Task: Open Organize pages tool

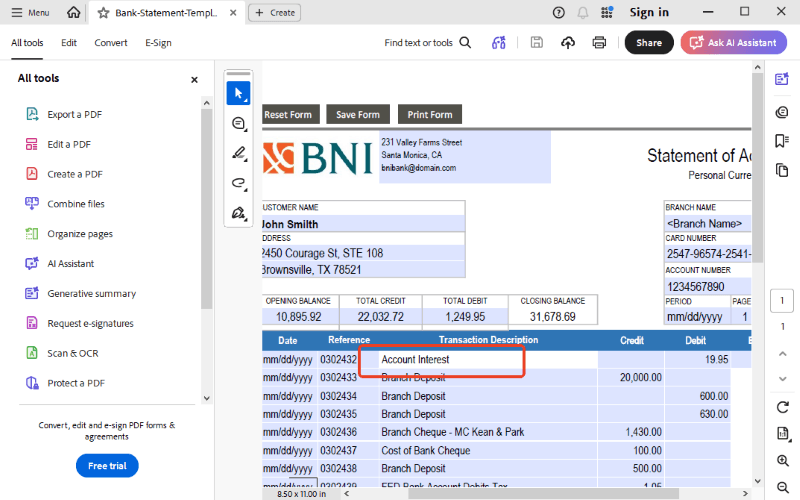Action: 69,234
